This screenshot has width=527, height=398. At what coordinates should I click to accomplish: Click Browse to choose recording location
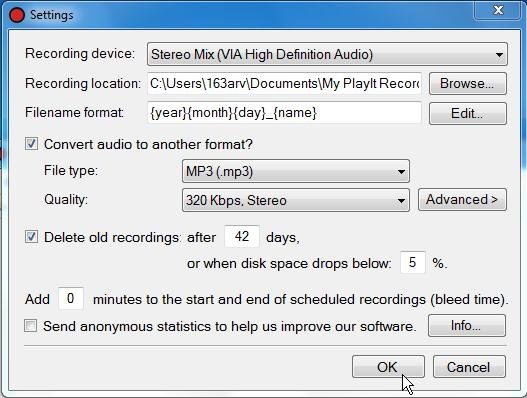[468, 83]
